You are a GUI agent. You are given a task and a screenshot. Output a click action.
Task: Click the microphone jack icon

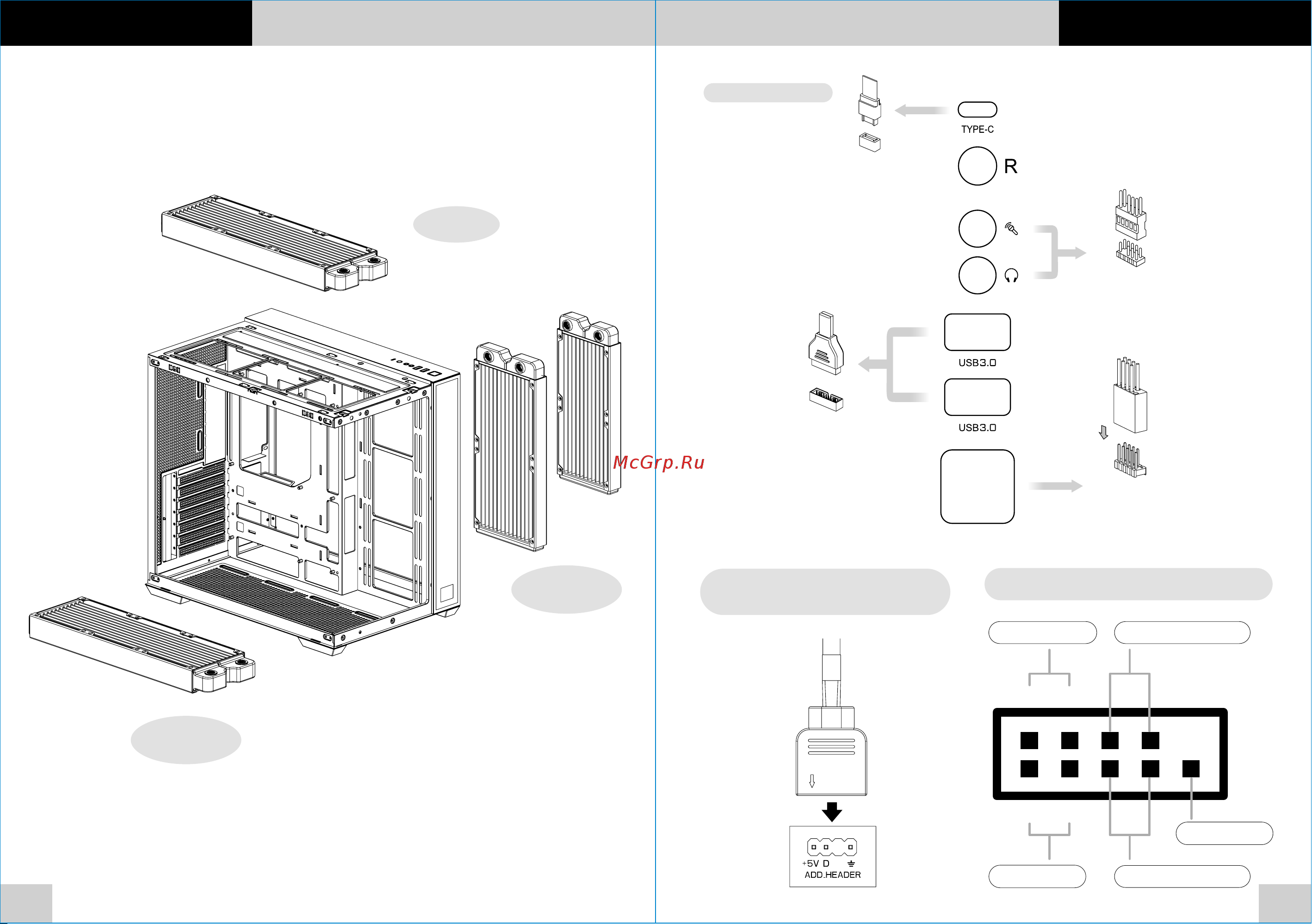point(1011,229)
